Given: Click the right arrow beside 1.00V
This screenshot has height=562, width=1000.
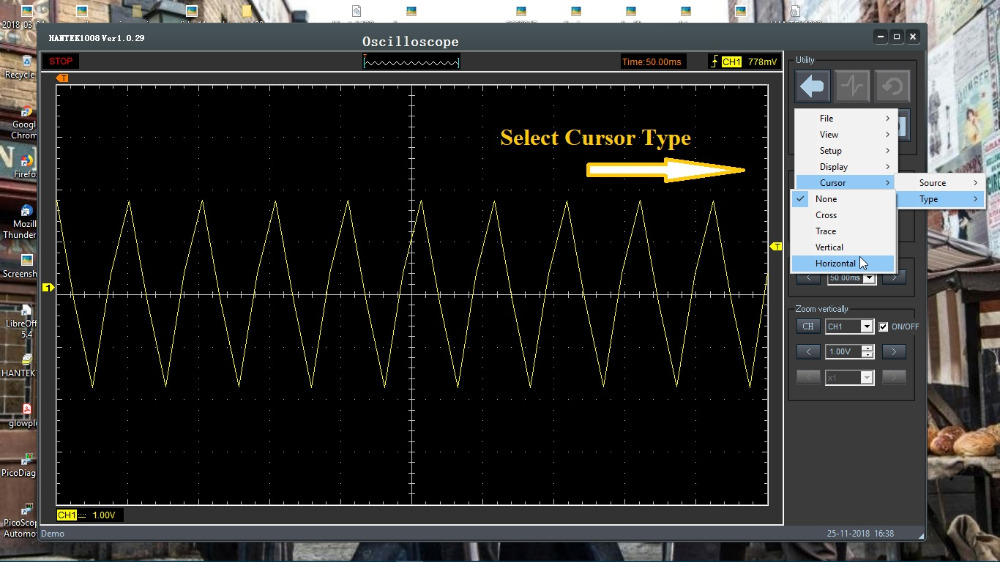Looking at the screenshot, I should [x=893, y=352].
